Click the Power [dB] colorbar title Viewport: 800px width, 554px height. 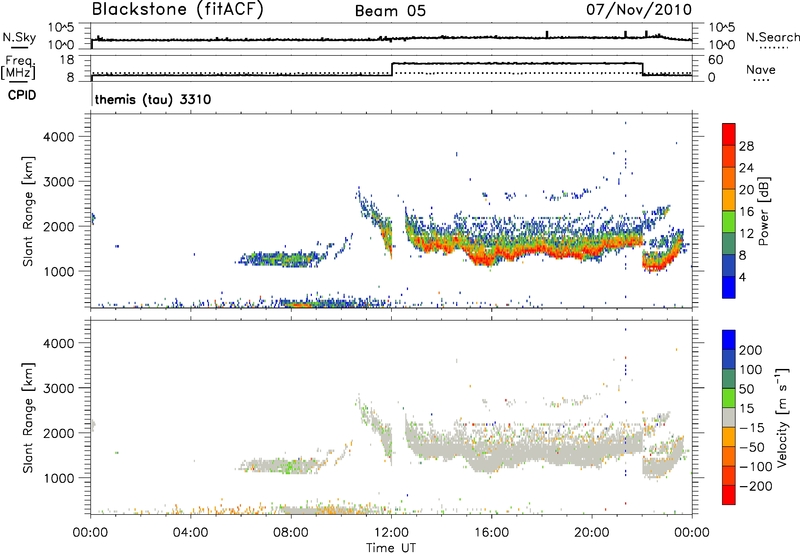pos(763,211)
